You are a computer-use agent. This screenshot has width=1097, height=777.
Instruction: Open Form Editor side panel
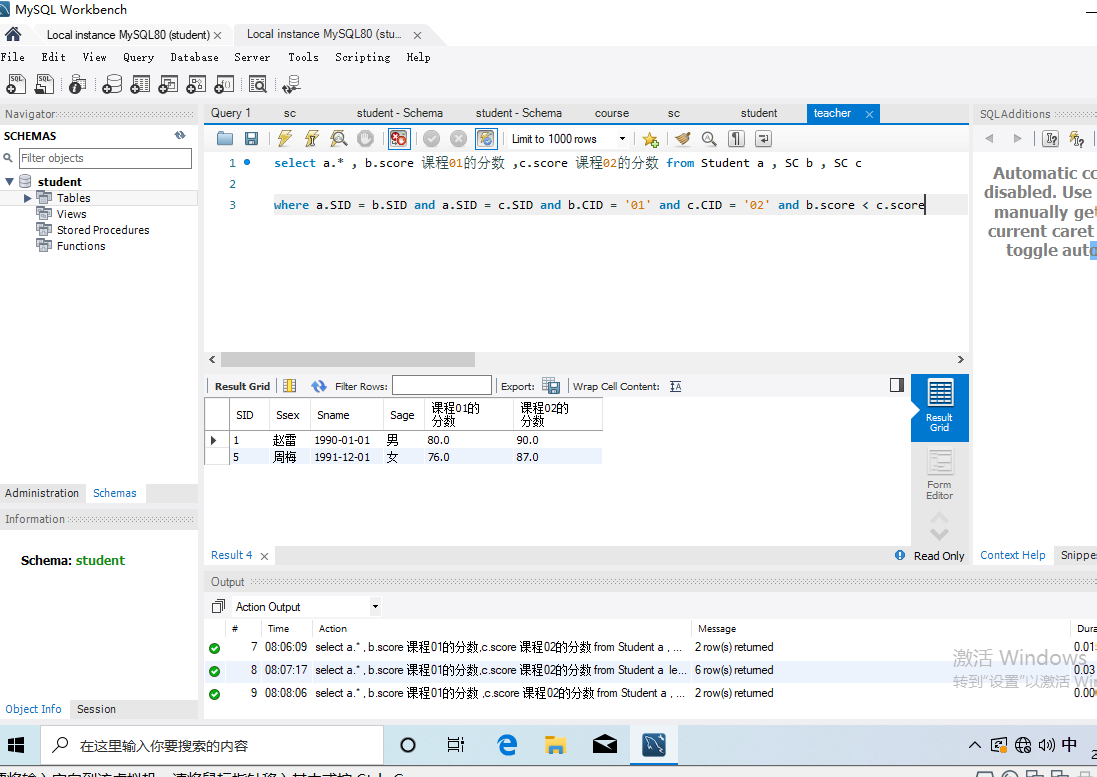pos(940,474)
